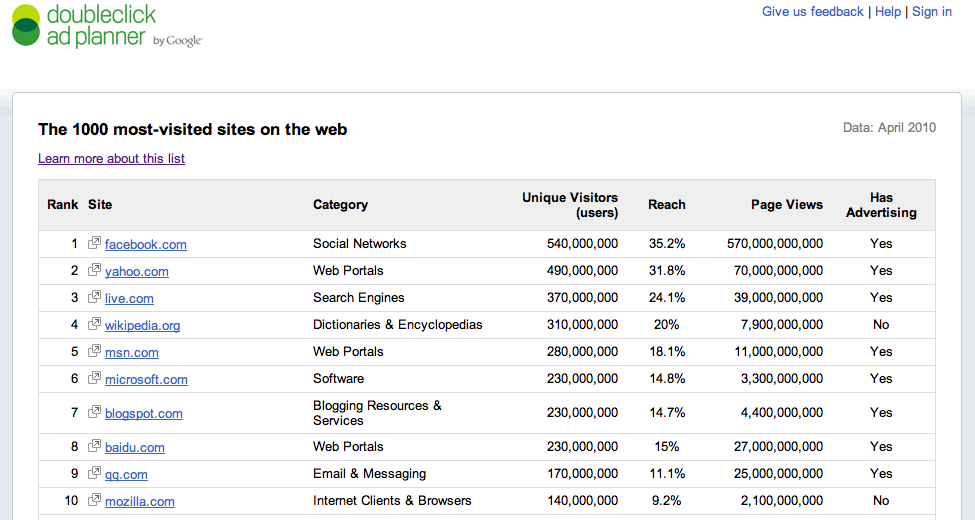975x520 pixels.
Task: Click the Sign in link
Action: pyautogui.click(x=931, y=12)
